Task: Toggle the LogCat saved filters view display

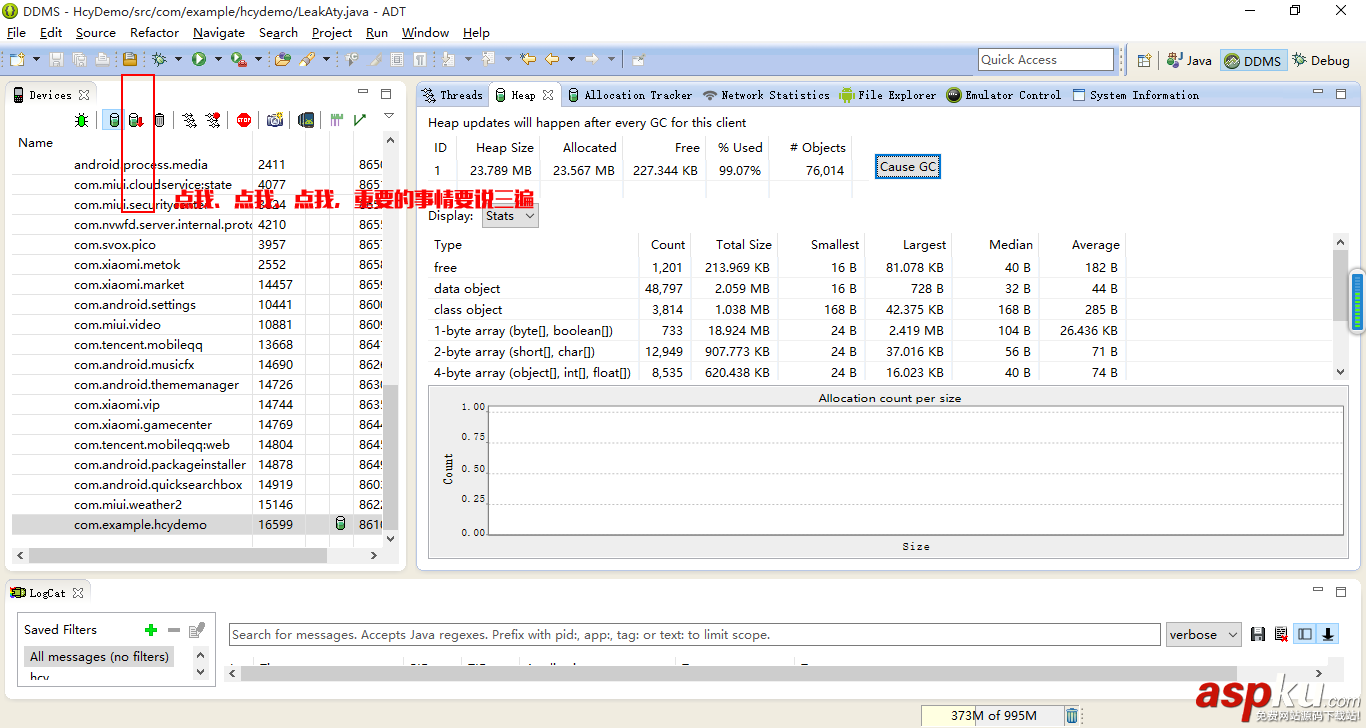Action: click(x=1305, y=634)
